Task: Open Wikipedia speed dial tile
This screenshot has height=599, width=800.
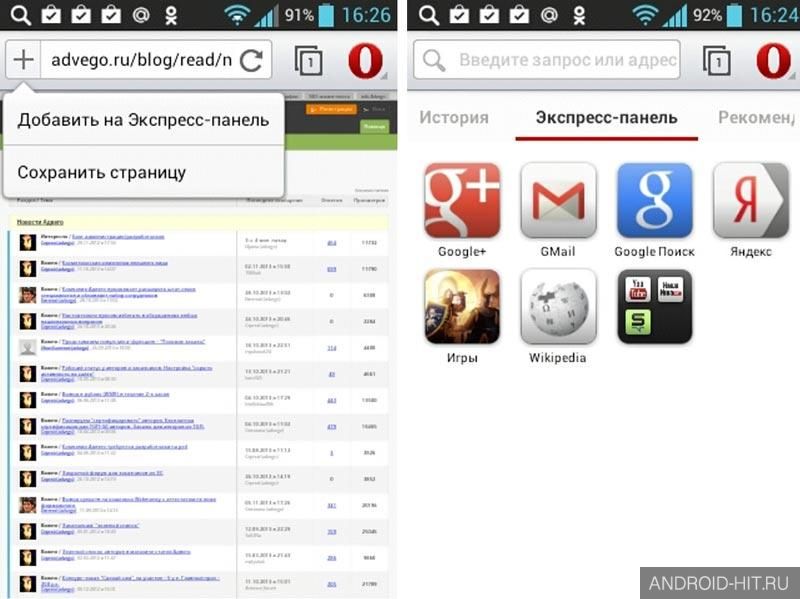Action: (x=558, y=306)
